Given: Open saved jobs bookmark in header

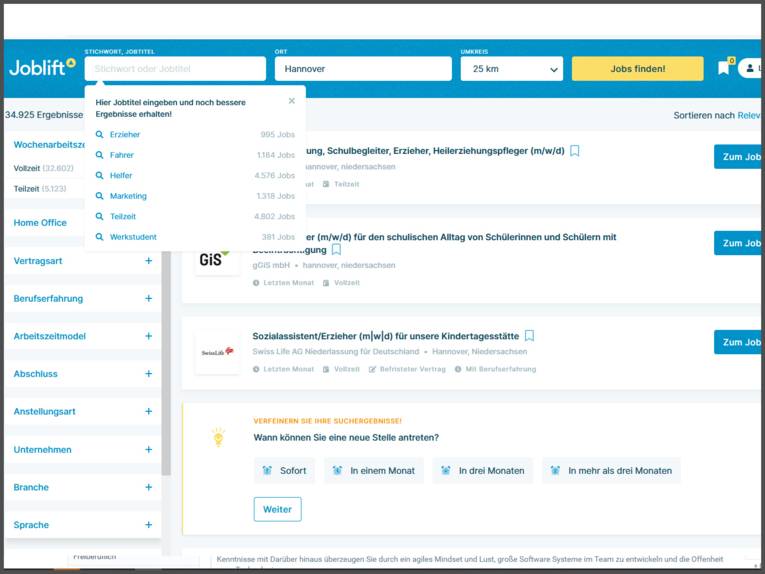Looking at the screenshot, I should pyautogui.click(x=724, y=68).
